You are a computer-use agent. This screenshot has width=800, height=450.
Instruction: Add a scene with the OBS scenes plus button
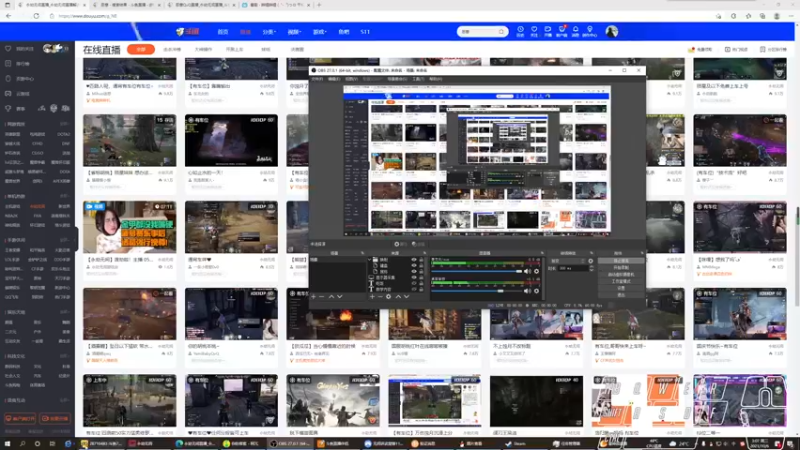click(314, 296)
